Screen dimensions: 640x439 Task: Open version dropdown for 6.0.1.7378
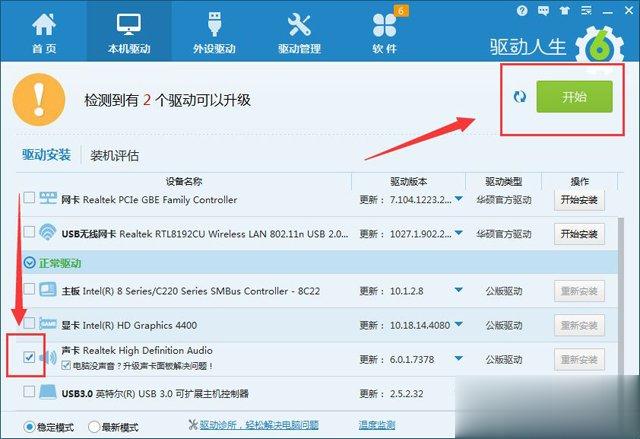[x=459, y=359]
